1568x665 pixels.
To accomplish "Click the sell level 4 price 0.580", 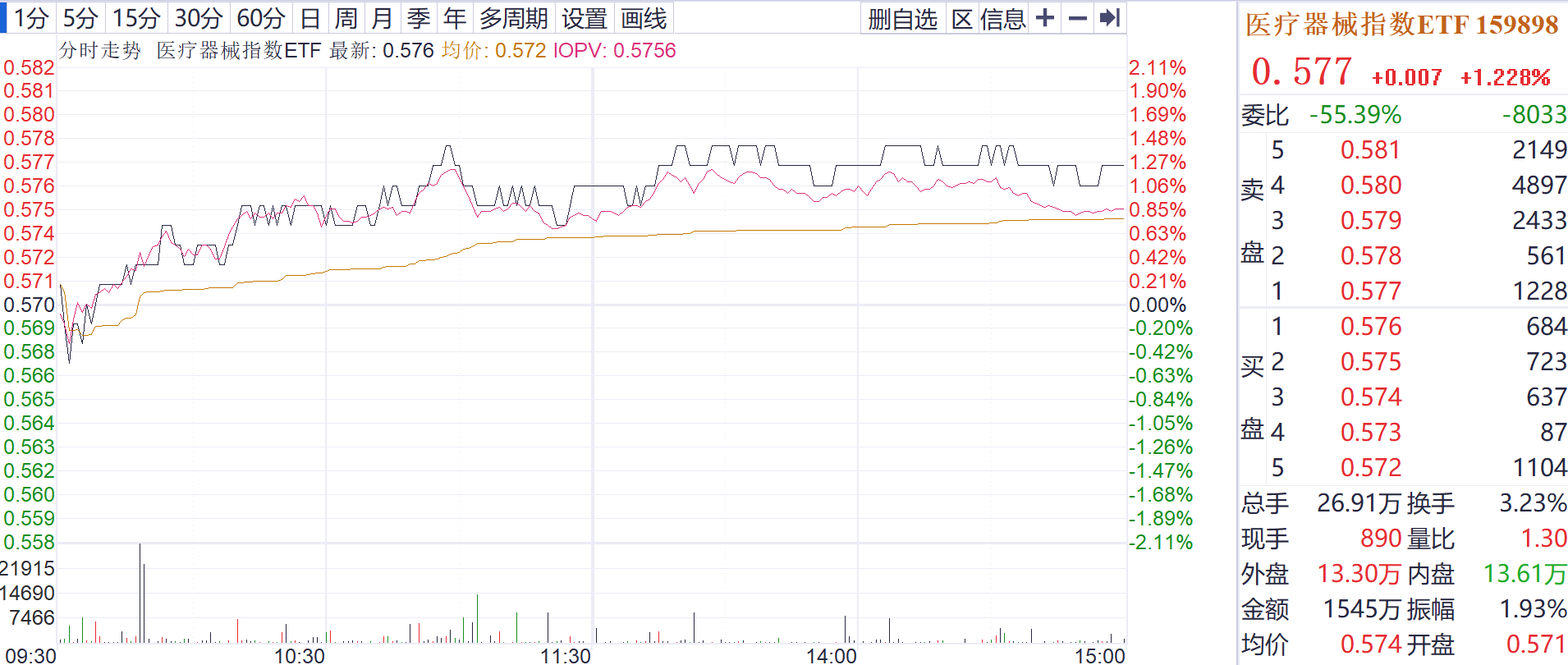I will [x=1370, y=185].
